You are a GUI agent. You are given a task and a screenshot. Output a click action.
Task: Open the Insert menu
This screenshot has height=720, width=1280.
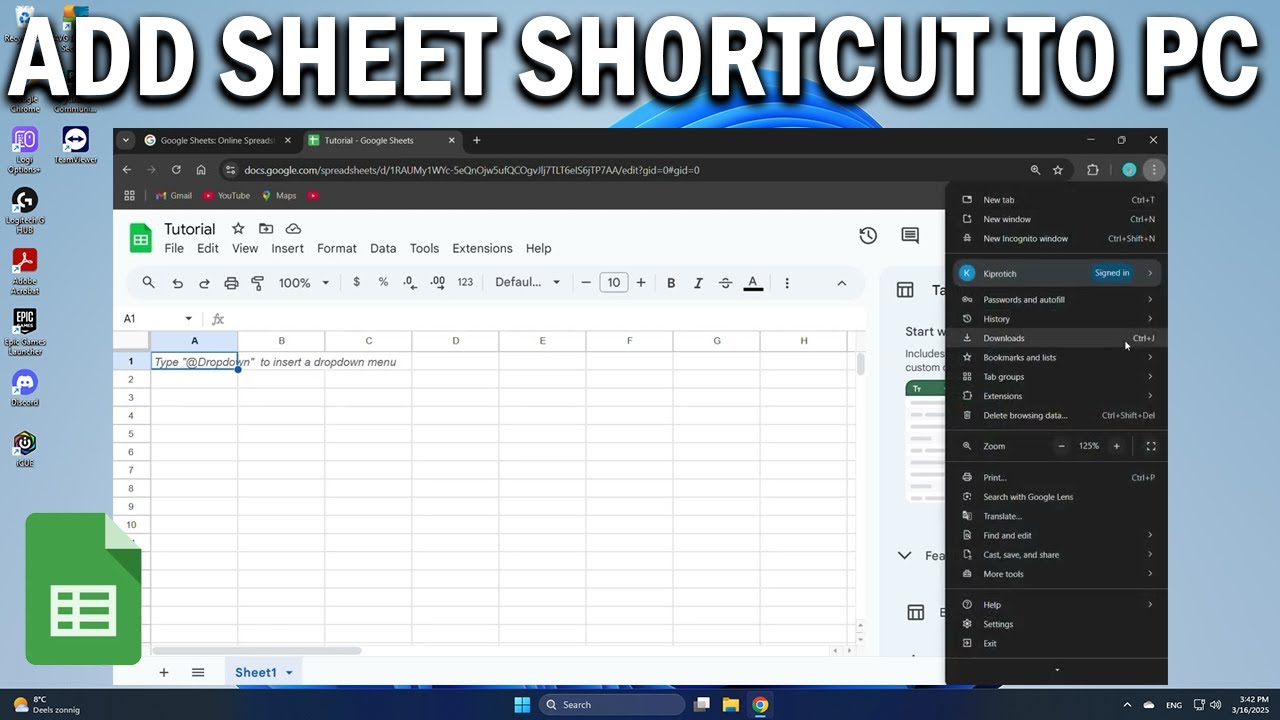[x=288, y=248]
